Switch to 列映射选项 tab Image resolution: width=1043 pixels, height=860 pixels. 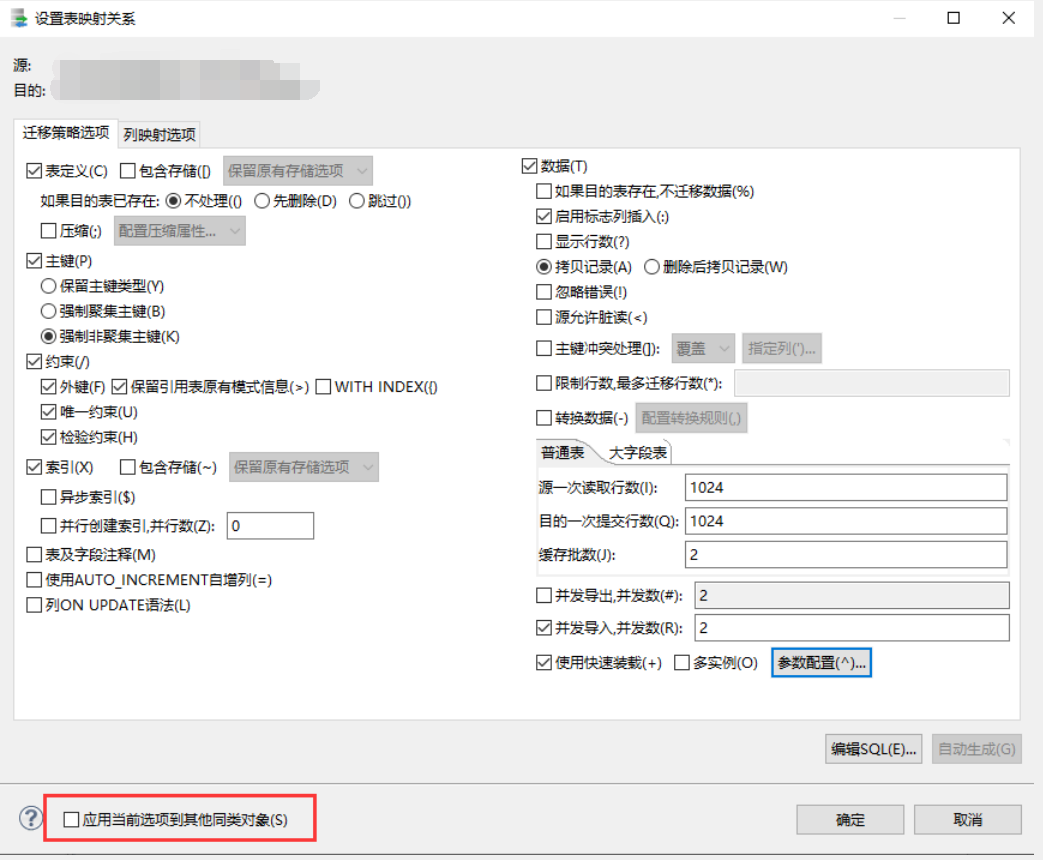(160, 135)
